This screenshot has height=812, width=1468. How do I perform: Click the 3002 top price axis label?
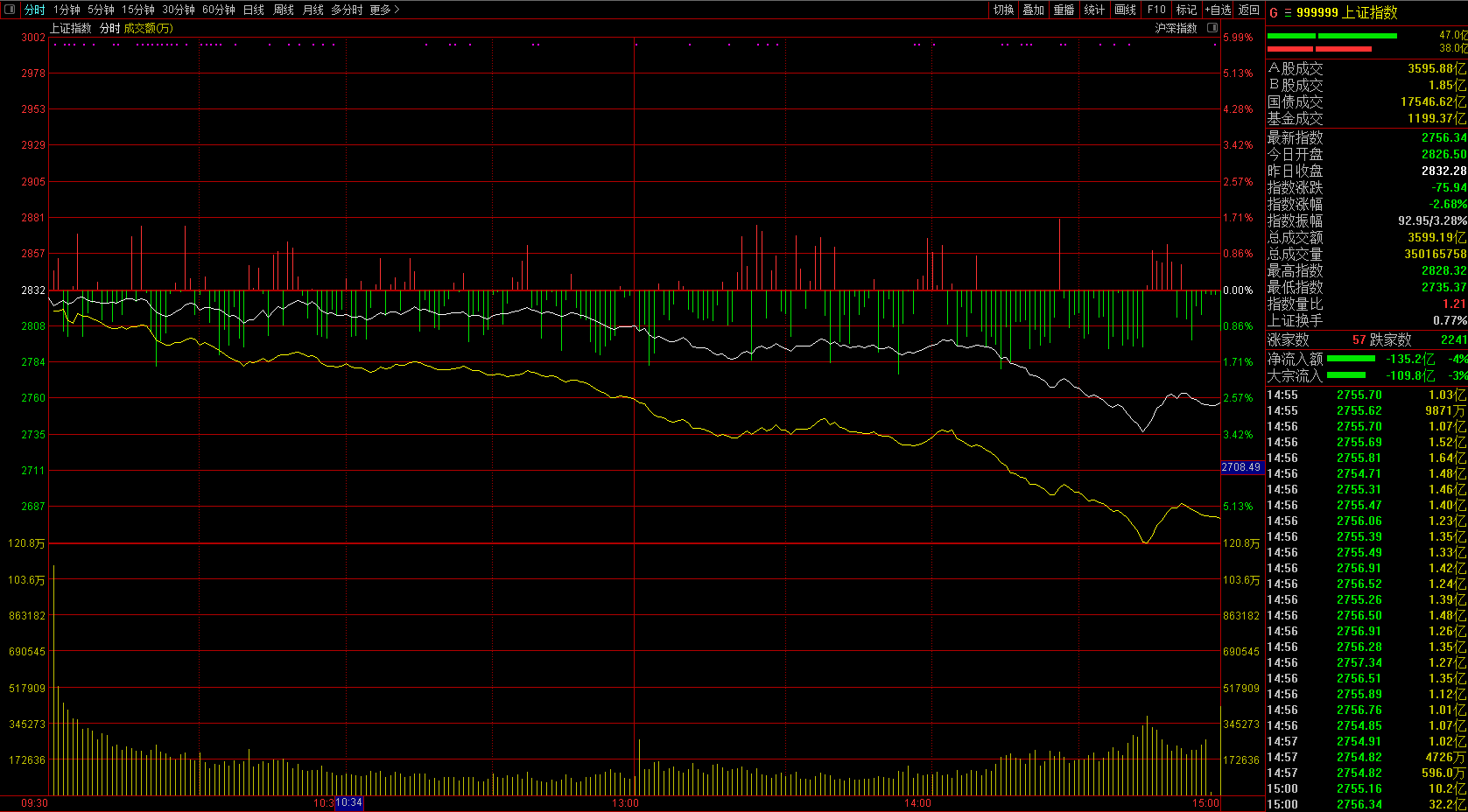[33, 38]
